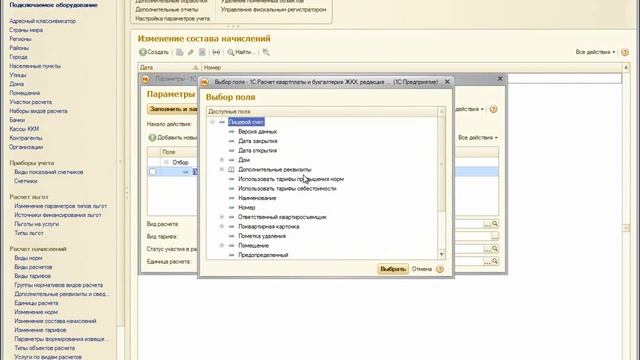Click green Добавить новый plus icon
Screen dimensions: 640x360
point(152,138)
